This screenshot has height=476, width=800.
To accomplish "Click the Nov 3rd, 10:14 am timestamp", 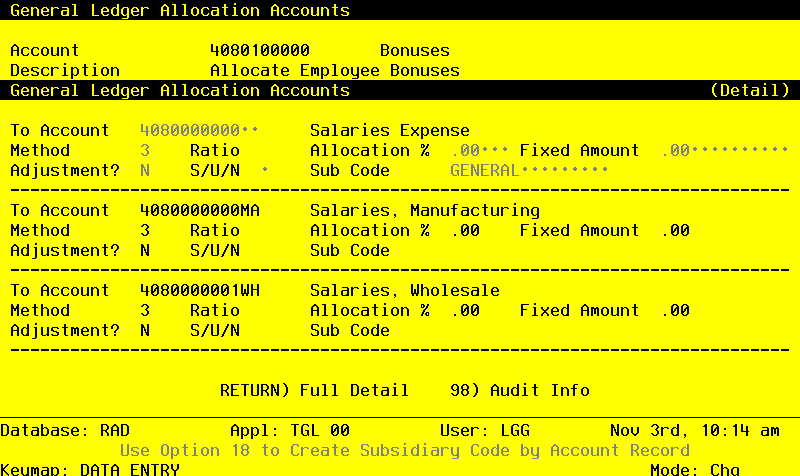I will [x=695, y=431].
